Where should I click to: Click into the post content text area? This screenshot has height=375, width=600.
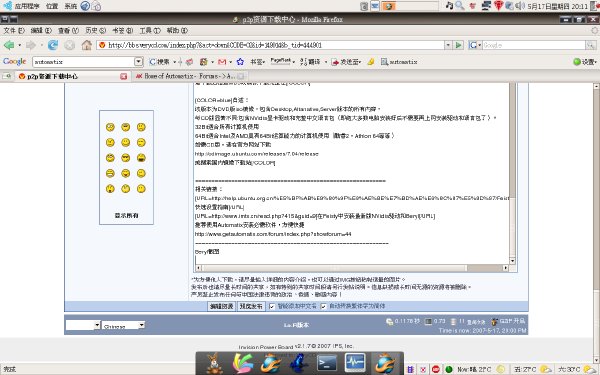(x=351, y=173)
